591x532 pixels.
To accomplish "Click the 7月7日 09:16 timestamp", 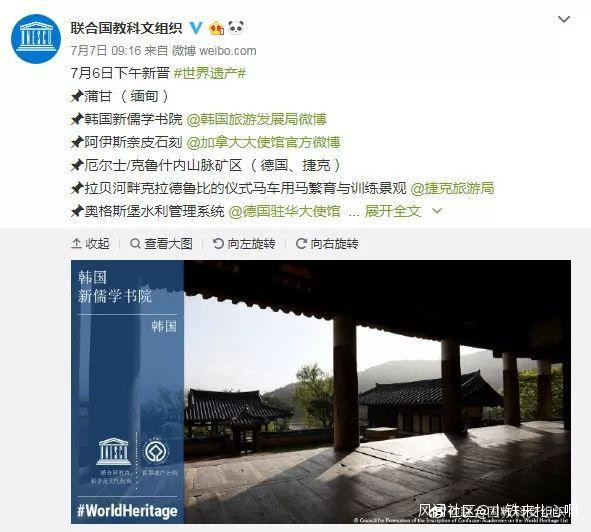I will (106, 51).
